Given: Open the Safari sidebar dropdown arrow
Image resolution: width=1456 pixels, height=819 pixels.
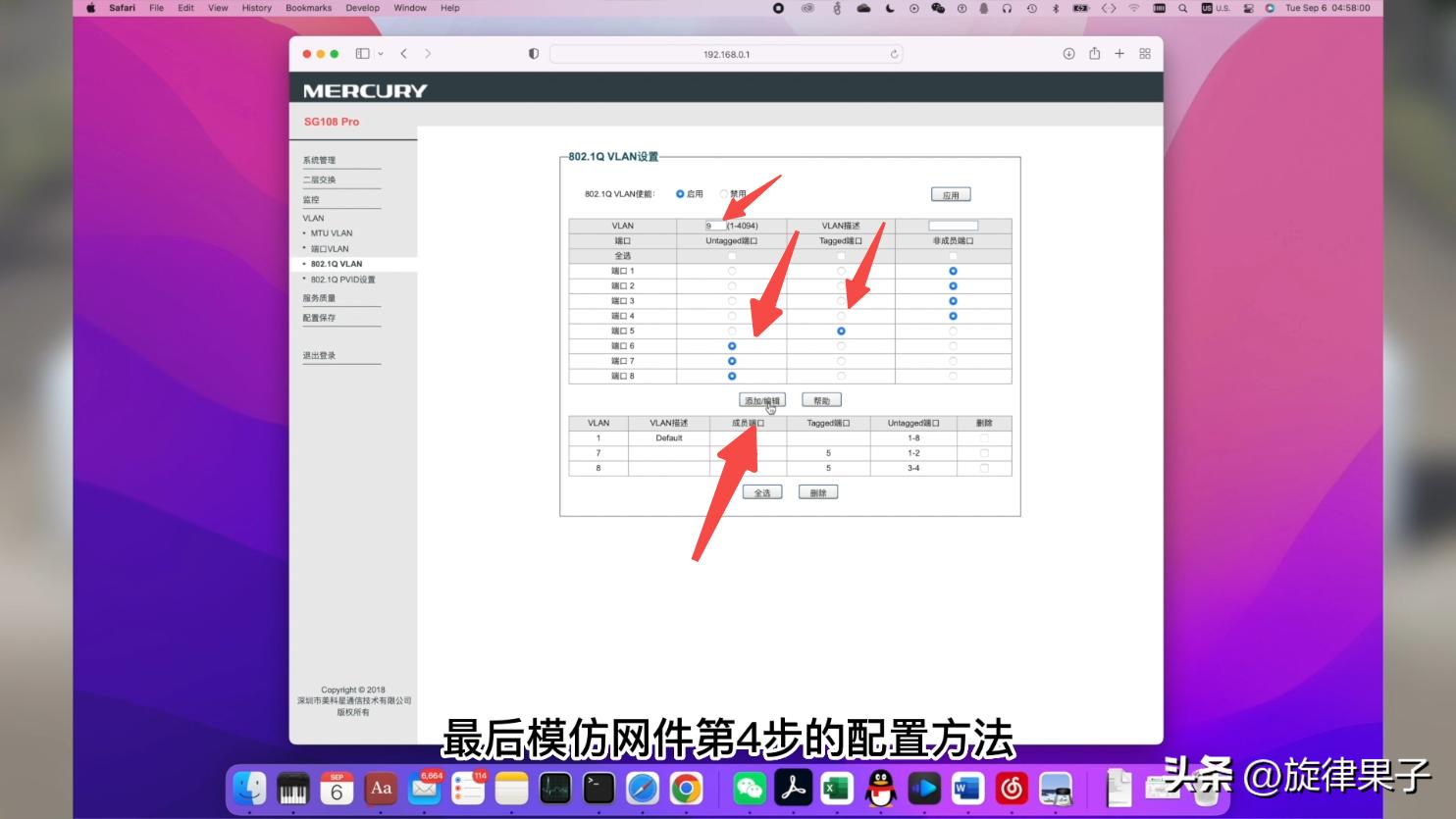Looking at the screenshot, I should point(383,54).
